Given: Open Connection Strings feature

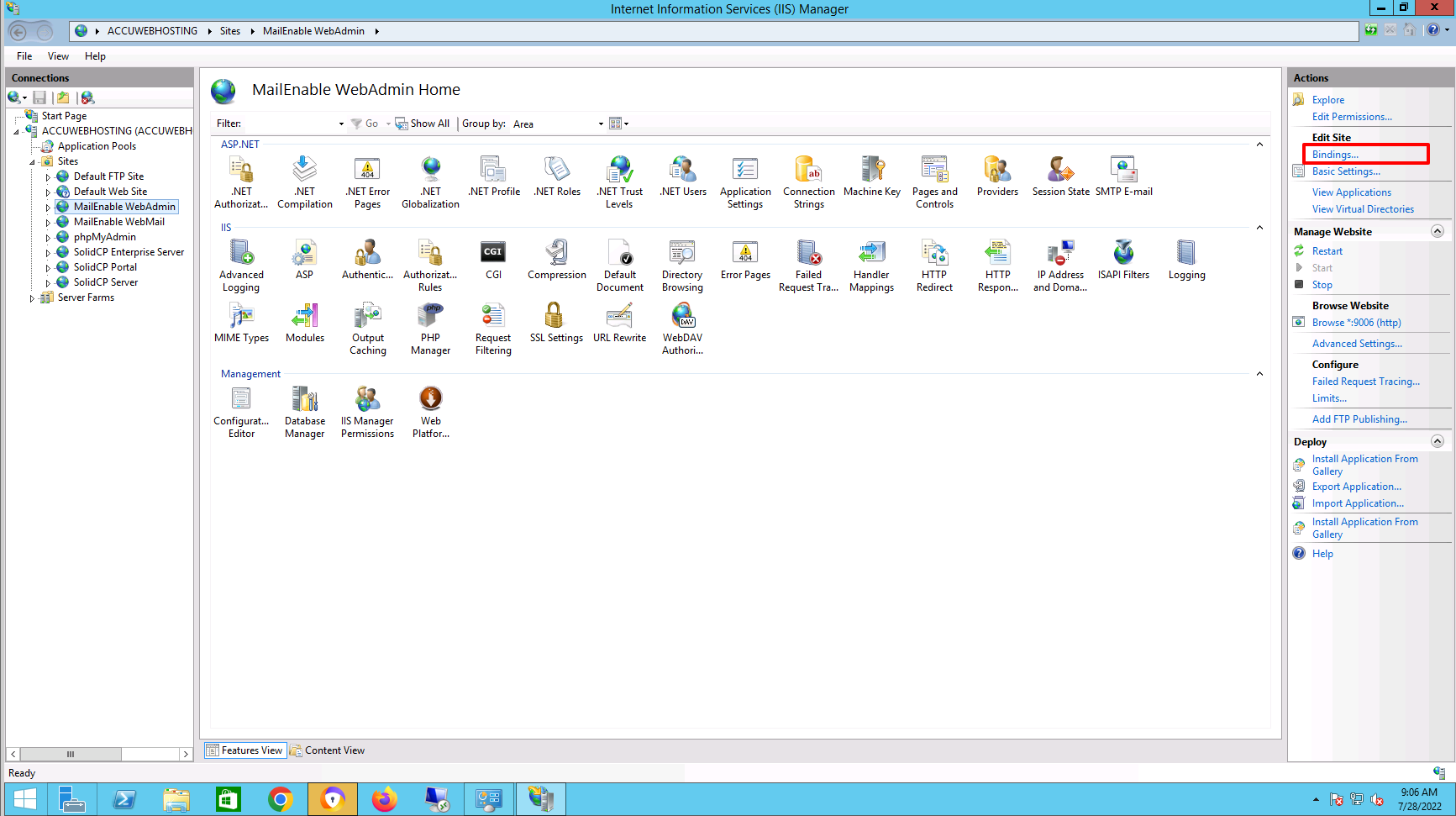Looking at the screenshot, I should [809, 182].
